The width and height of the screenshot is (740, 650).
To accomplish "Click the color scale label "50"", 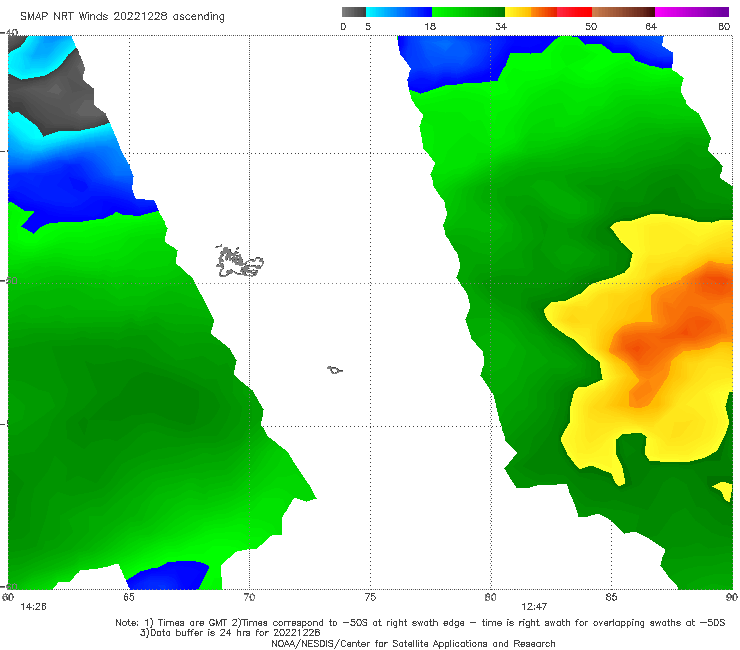I will point(591,27).
